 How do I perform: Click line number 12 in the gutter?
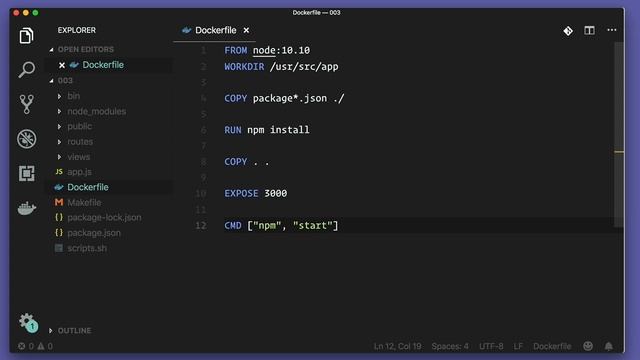pos(201,225)
